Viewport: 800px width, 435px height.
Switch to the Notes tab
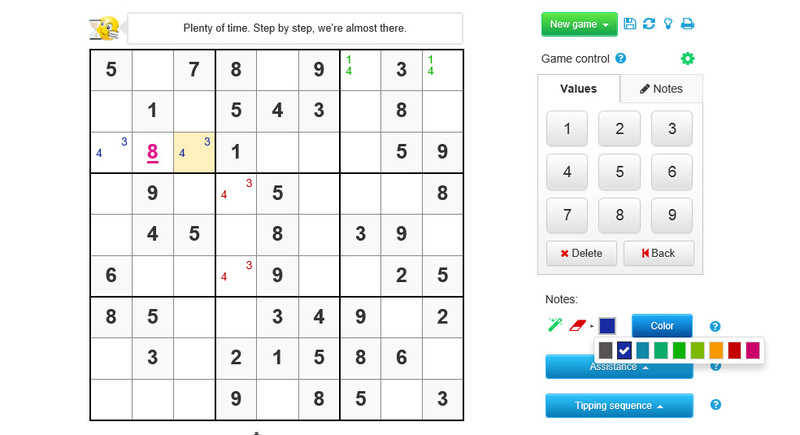click(x=661, y=89)
